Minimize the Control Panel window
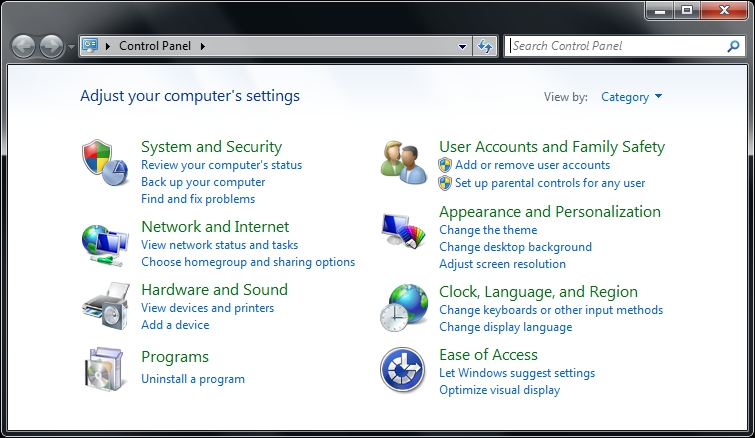This screenshot has width=755, height=438. click(x=660, y=10)
